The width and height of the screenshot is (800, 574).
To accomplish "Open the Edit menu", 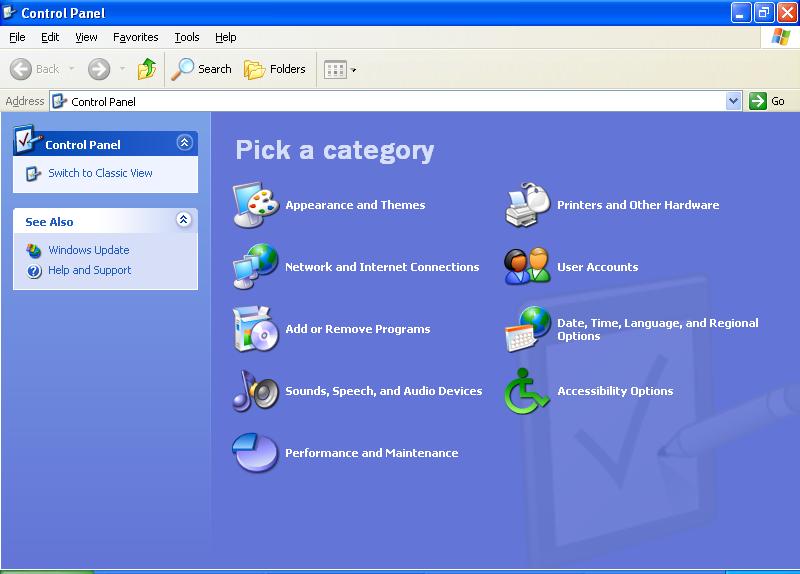I will 50,37.
